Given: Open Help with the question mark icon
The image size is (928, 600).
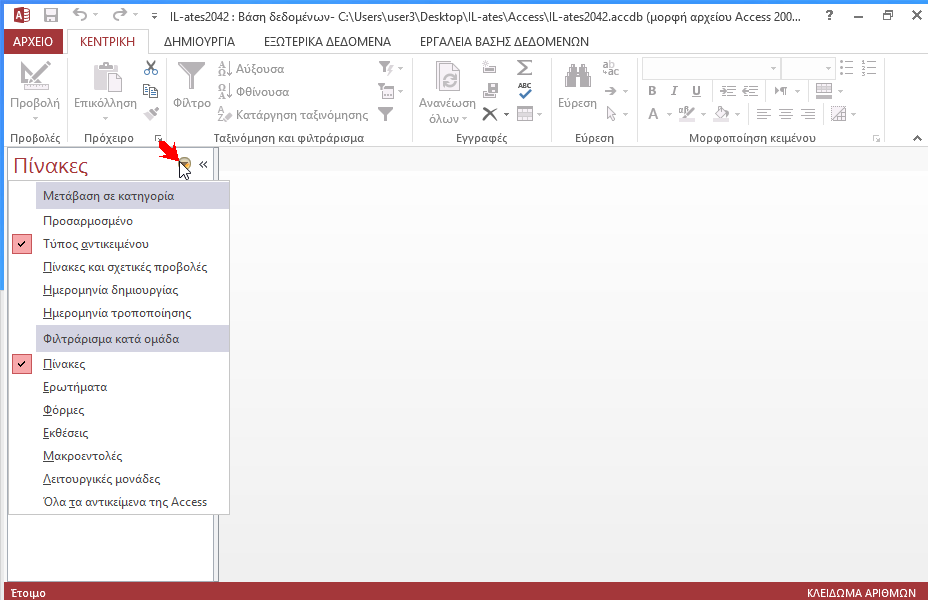Looking at the screenshot, I should [830, 15].
